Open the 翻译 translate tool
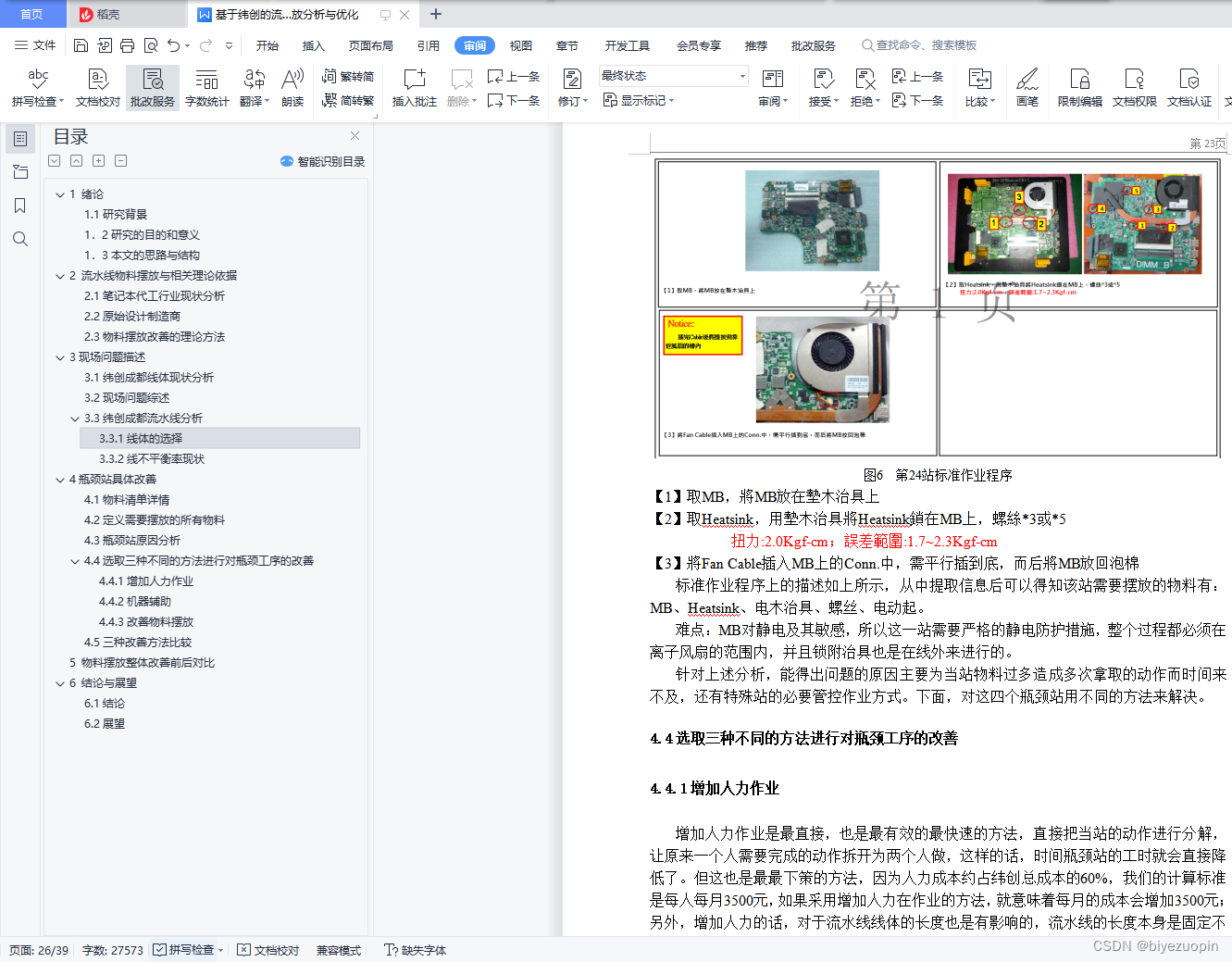This screenshot has height=962, width=1232. point(255,88)
